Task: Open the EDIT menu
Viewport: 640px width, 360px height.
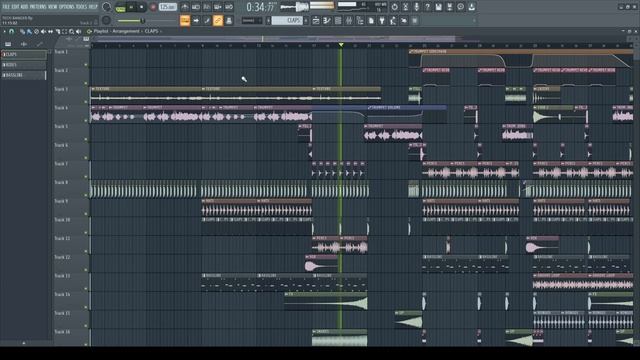Action: pos(16,7)
